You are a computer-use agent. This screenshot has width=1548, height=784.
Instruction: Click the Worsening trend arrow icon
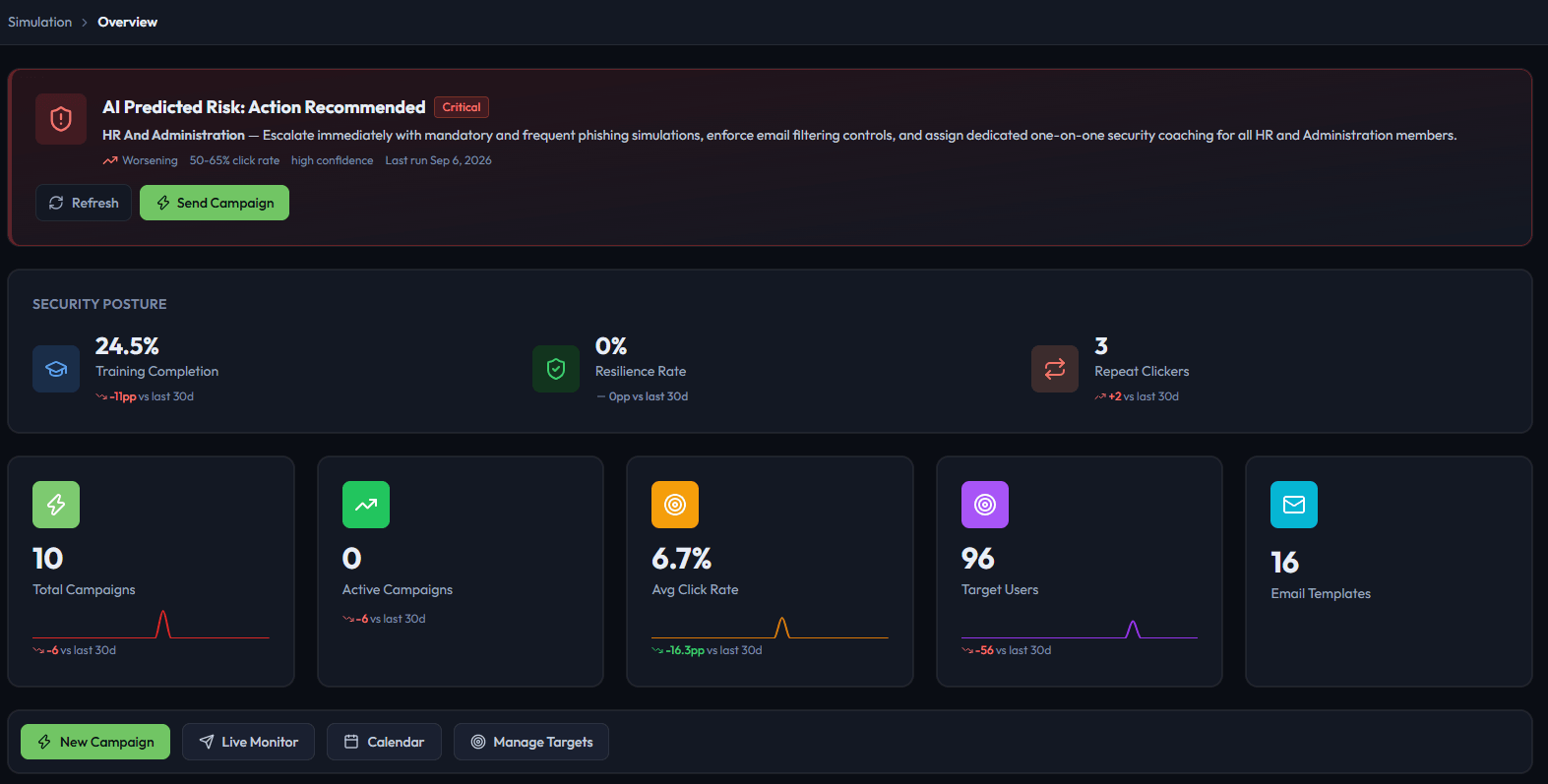point(110,160)
